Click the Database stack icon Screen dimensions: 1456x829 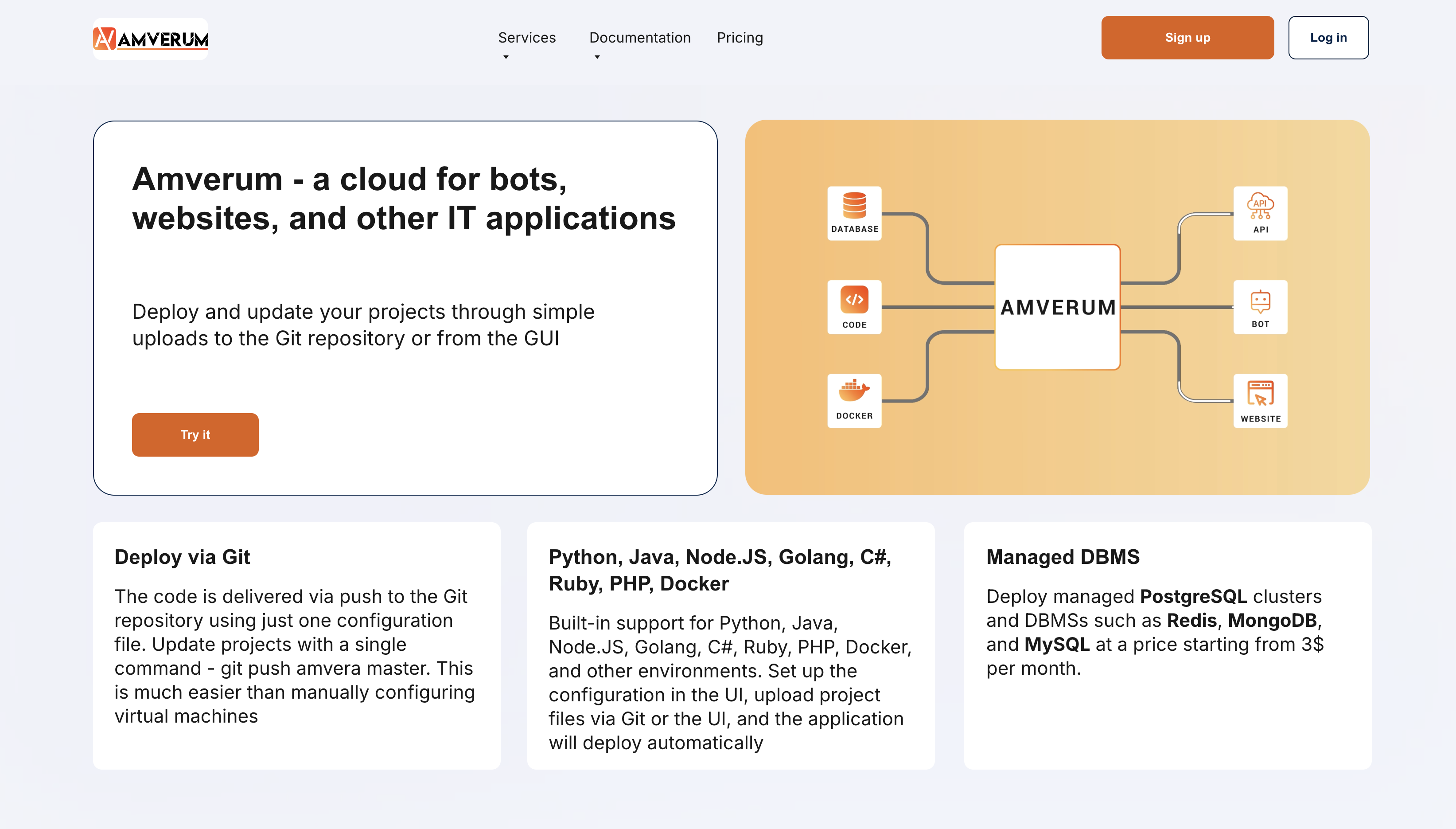[854, 206]
